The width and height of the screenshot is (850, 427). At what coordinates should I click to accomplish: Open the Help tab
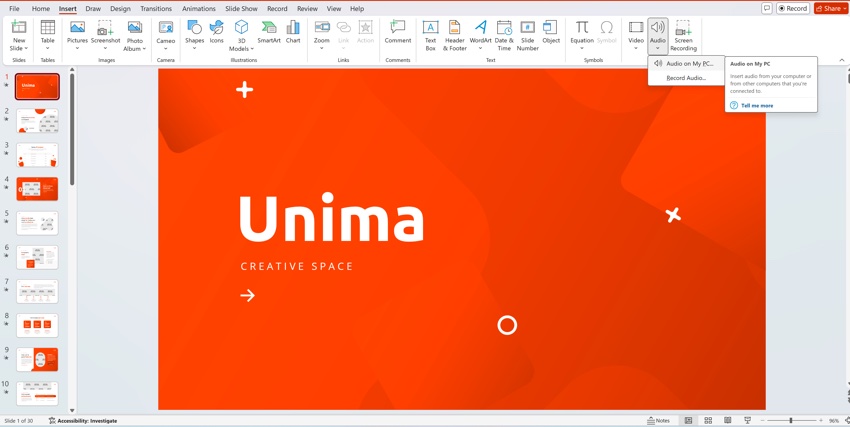point(357,9)
